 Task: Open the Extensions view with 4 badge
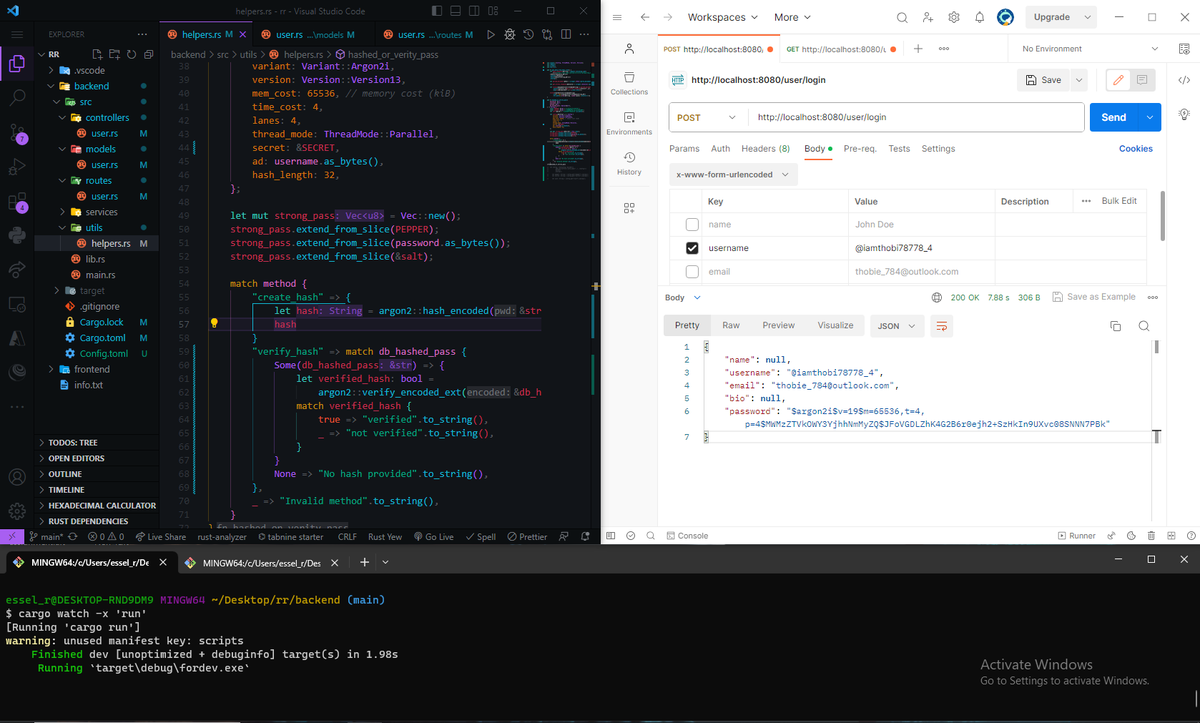[x=17, y=201]
